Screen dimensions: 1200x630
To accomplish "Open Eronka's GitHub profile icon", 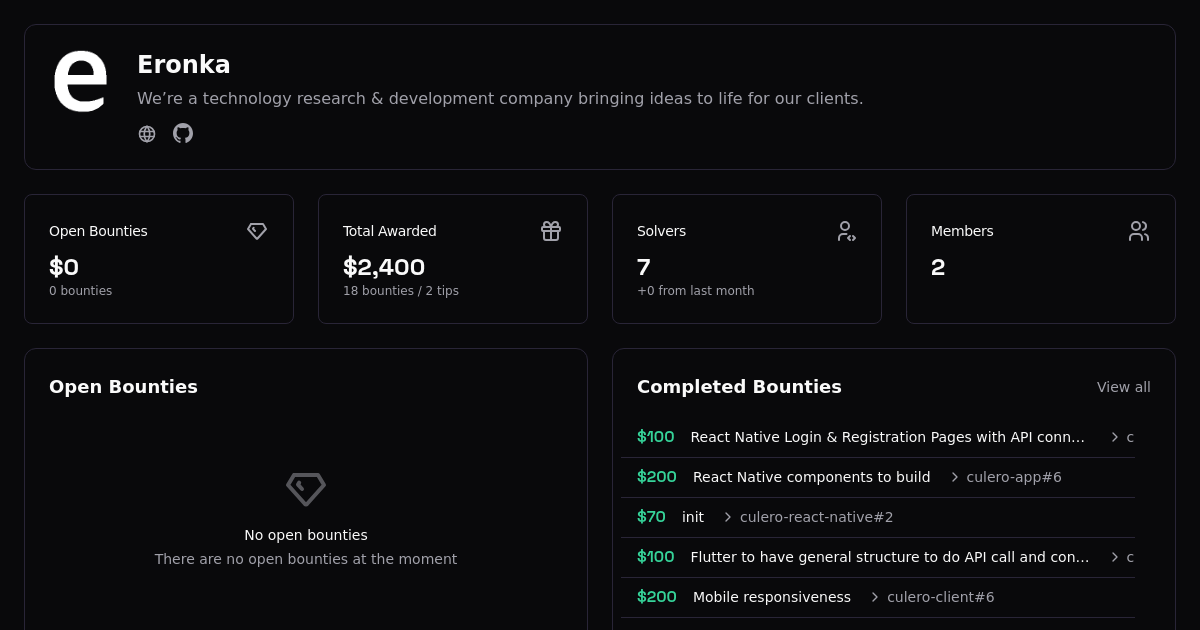I will 183,133.
